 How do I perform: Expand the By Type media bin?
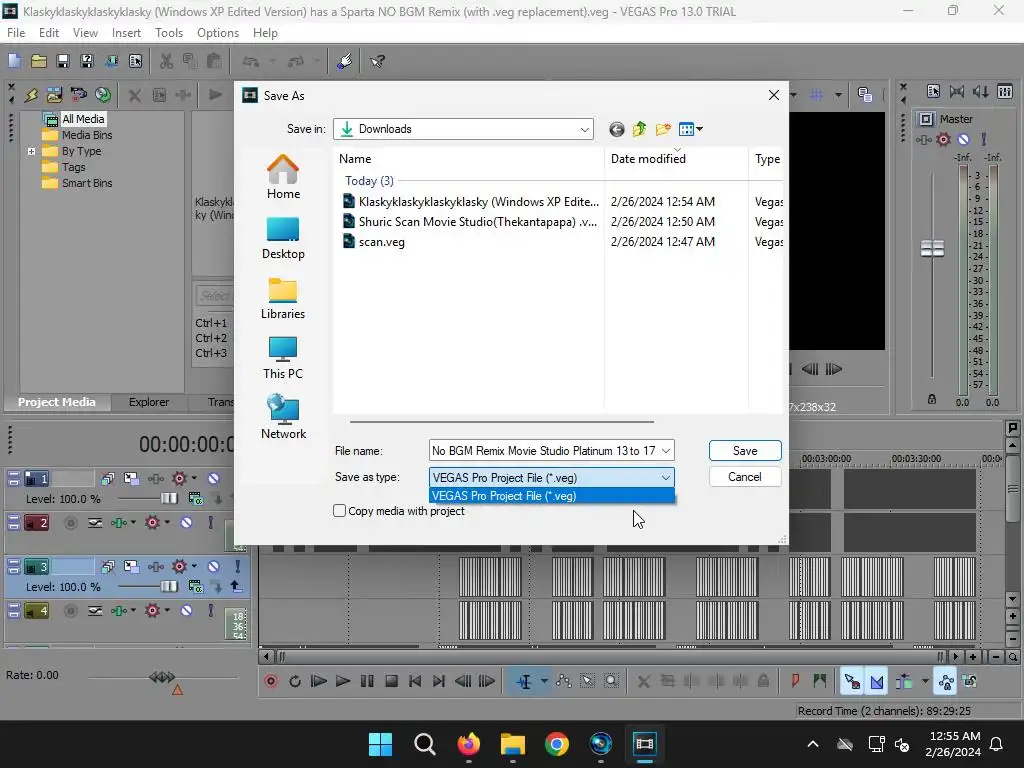coord(31,151)
